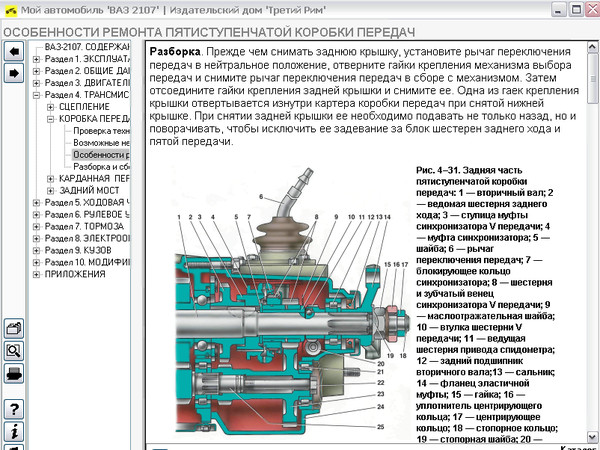Image resolution: width=600 pixels, height=450 pixels.
Task: Click the ВАЗ-2107. СОДЕРЖАНИЕ root item
Action: click(87, 47)
